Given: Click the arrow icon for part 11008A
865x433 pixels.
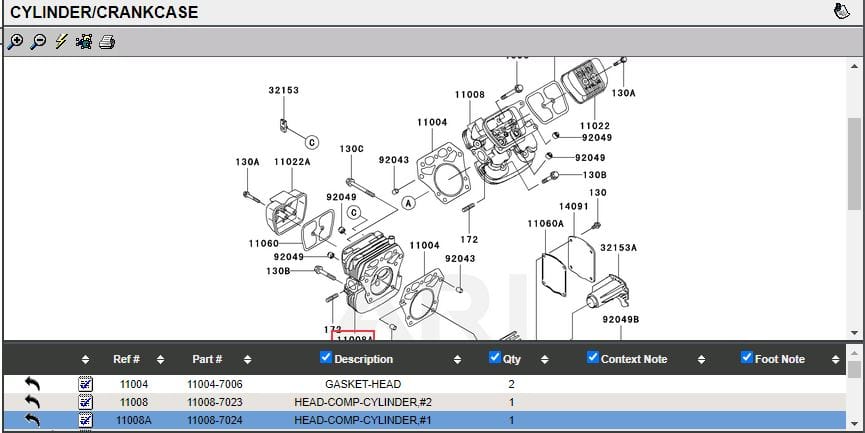Looking at the screenshot, I should pos(33,420).
